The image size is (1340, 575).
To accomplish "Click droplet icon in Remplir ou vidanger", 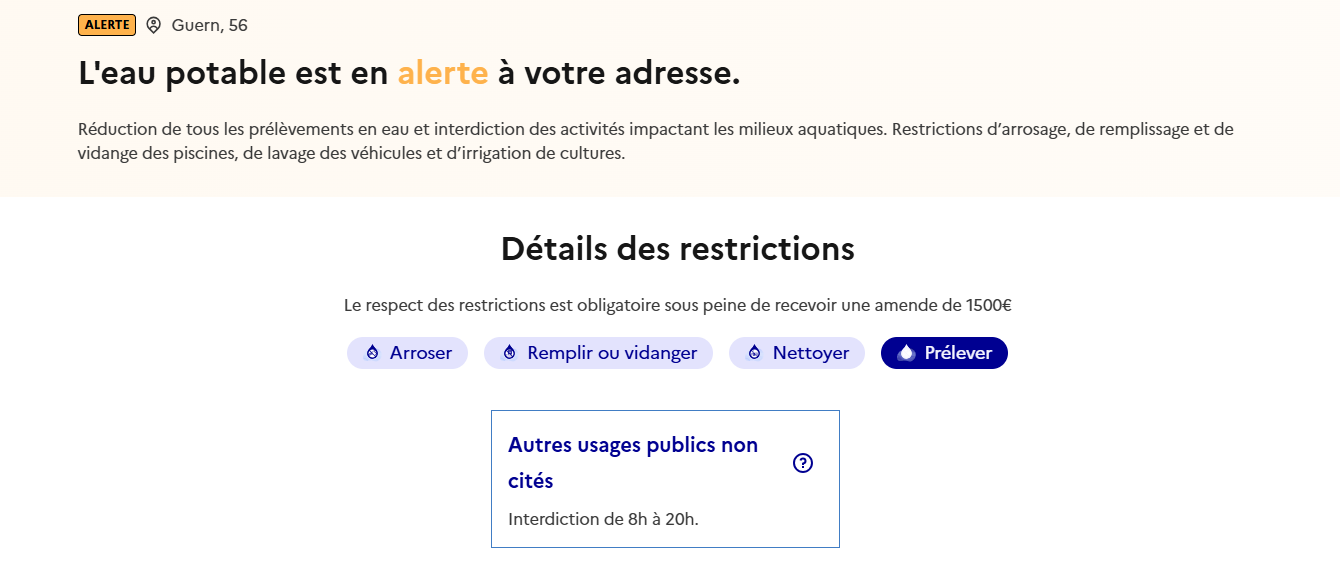I will [x=509, y=353].
